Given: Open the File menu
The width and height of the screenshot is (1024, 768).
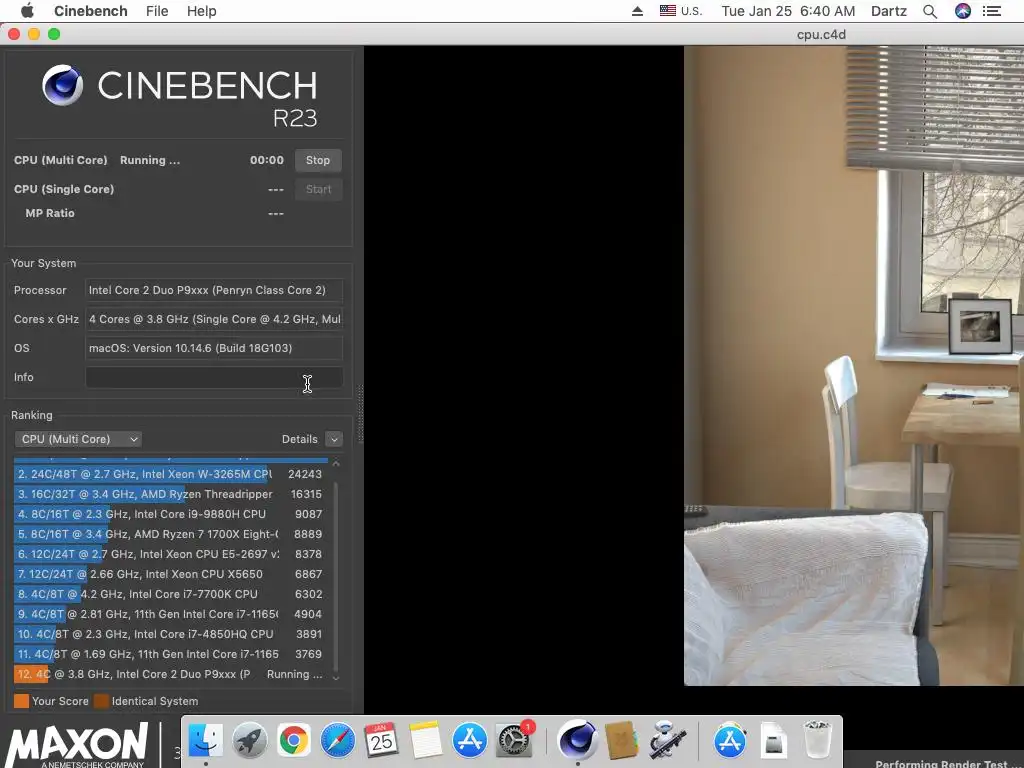Looking at the screenshot, I should pos(157,11).
